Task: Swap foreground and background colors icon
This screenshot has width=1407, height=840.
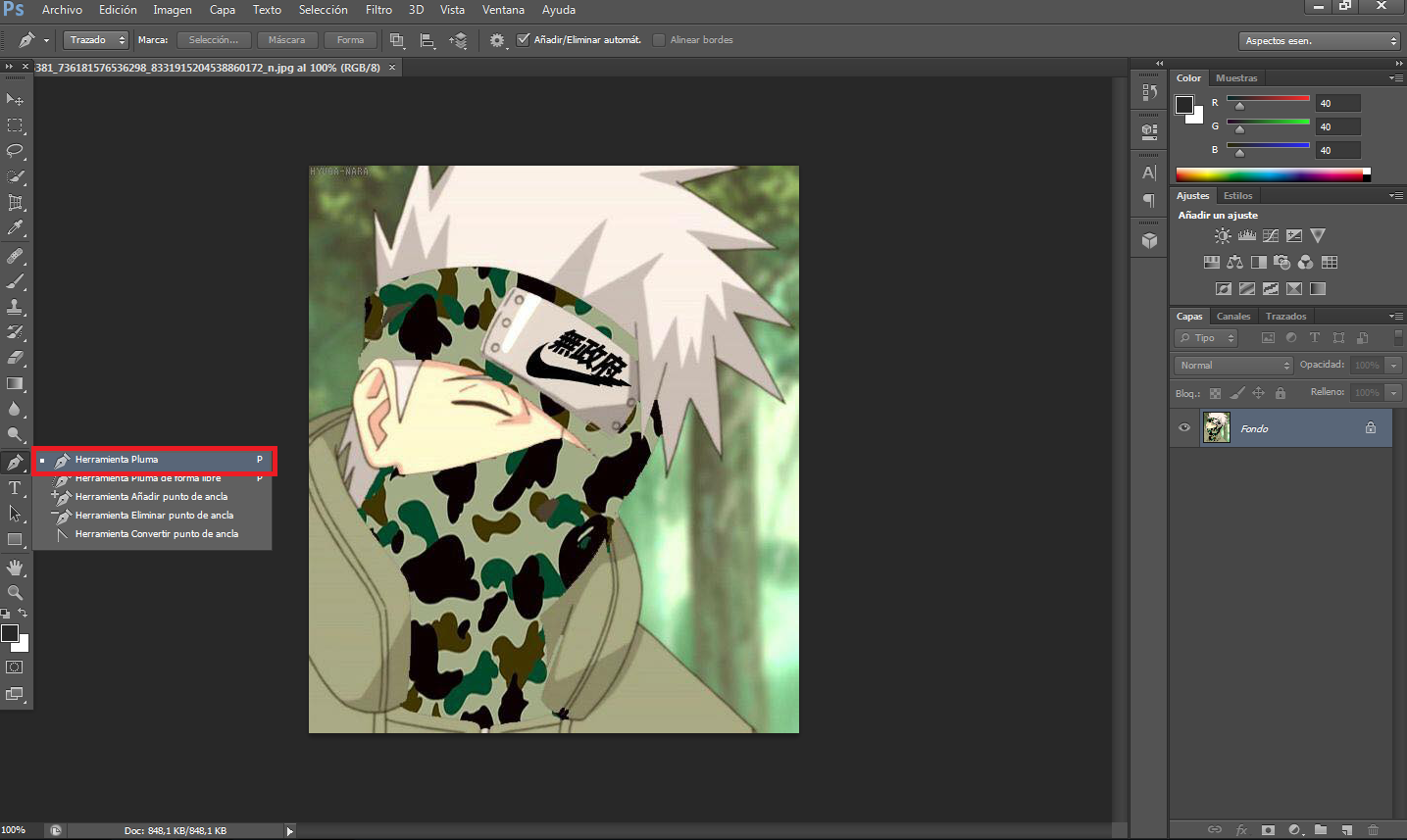Action: click(23, 613)
